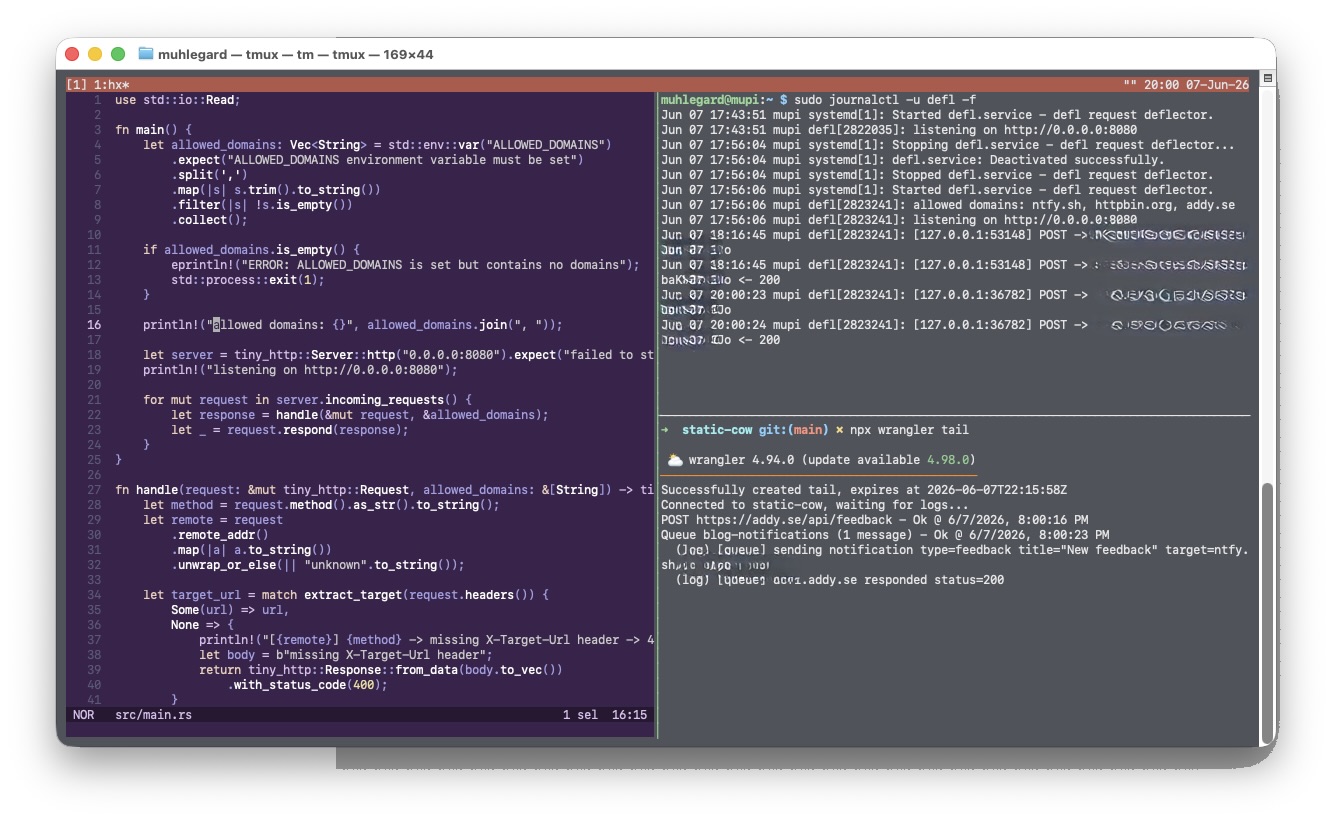
Task: Click the .with_status_code(400); line
Action: (x=307, y=685)
